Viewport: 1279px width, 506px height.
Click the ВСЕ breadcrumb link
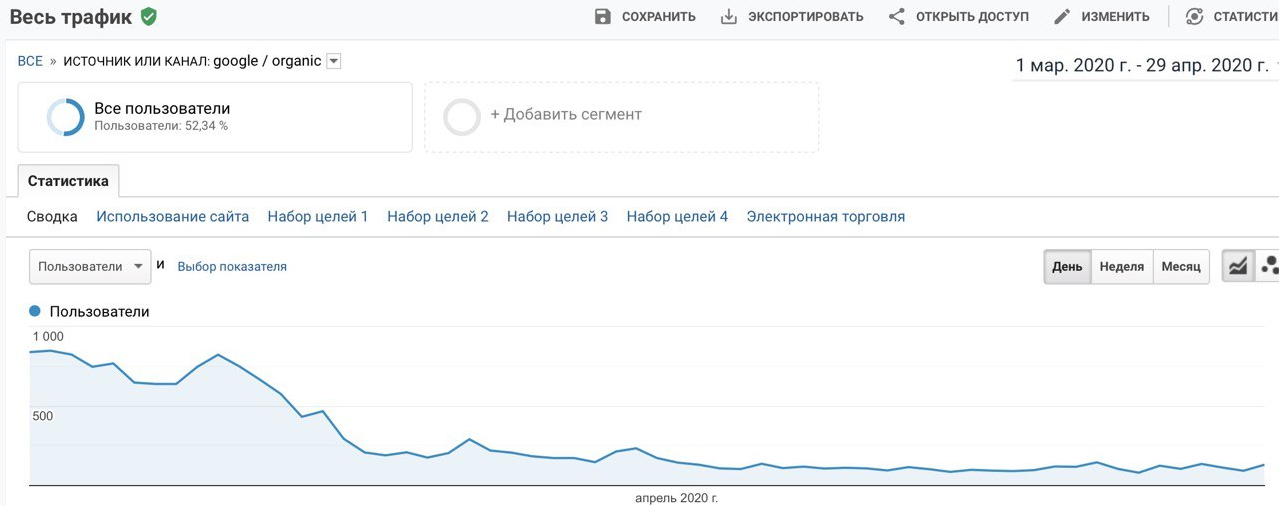[x=30, y=62]
